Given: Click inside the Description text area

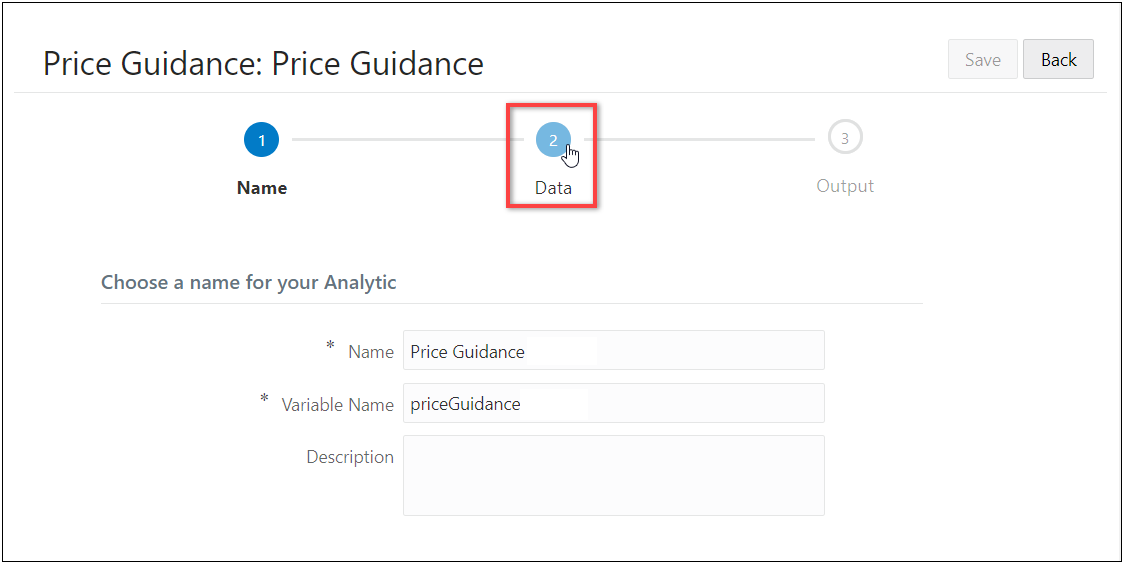Looking at the screenshot, I should coord(613,475).
